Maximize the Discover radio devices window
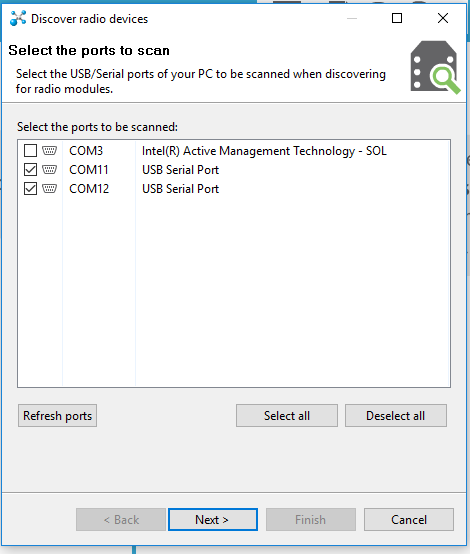470x554 pixels. pyautogui.click(x=397, y=18)
